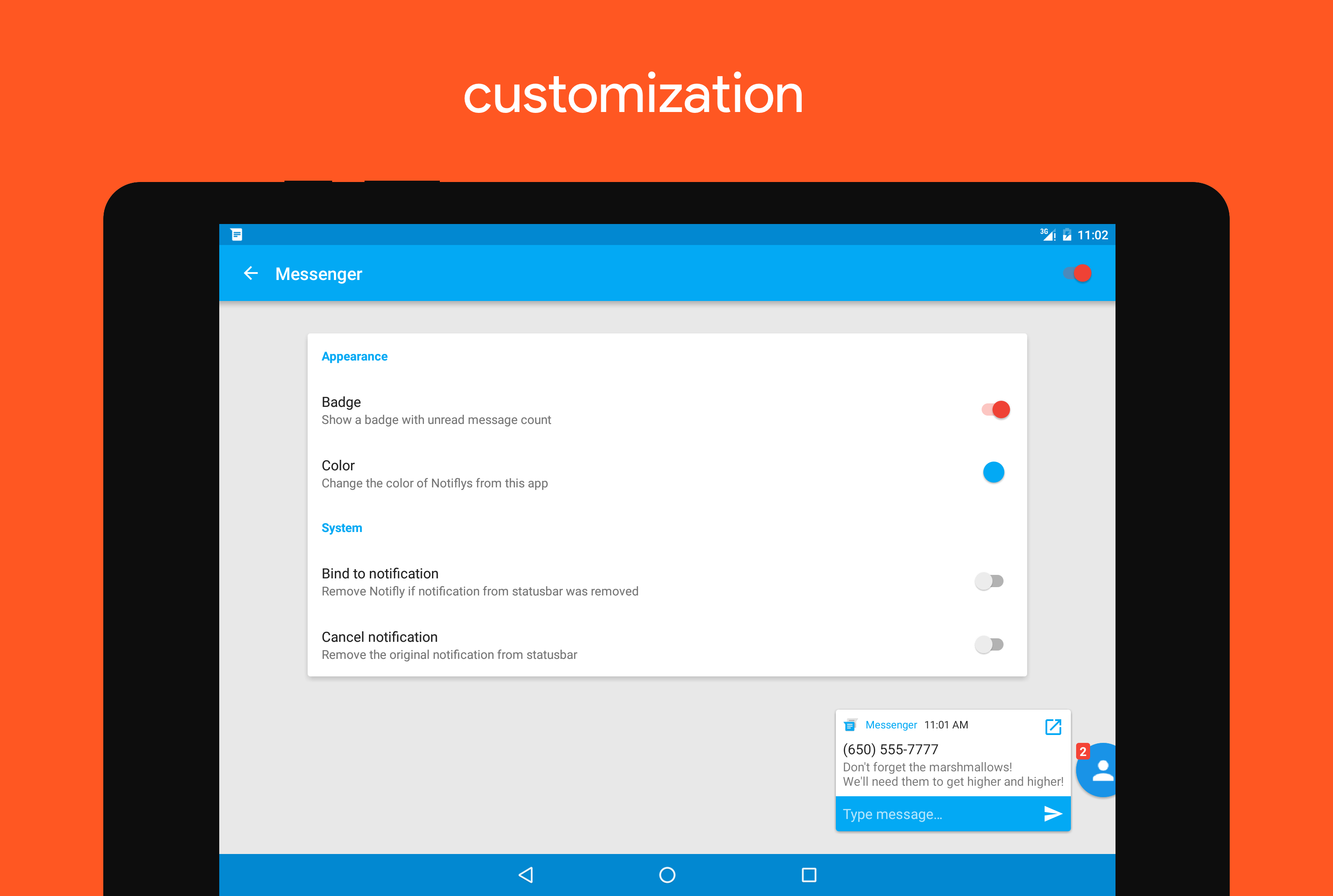Click the Appearance section header

354,357
